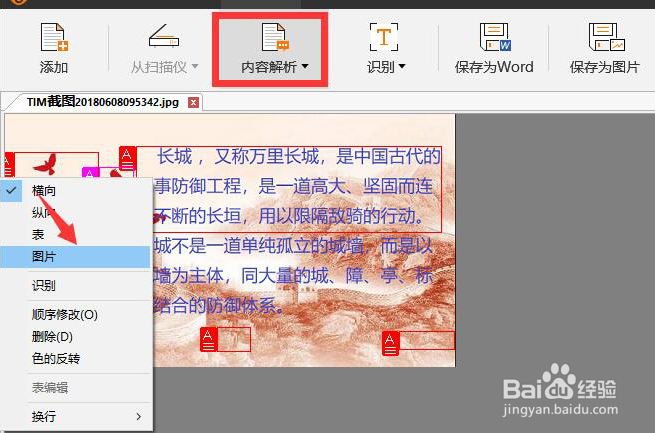Screen dimensions: 655x433
Task: Click the 添加 label in the toolbar
Action: 54,67
